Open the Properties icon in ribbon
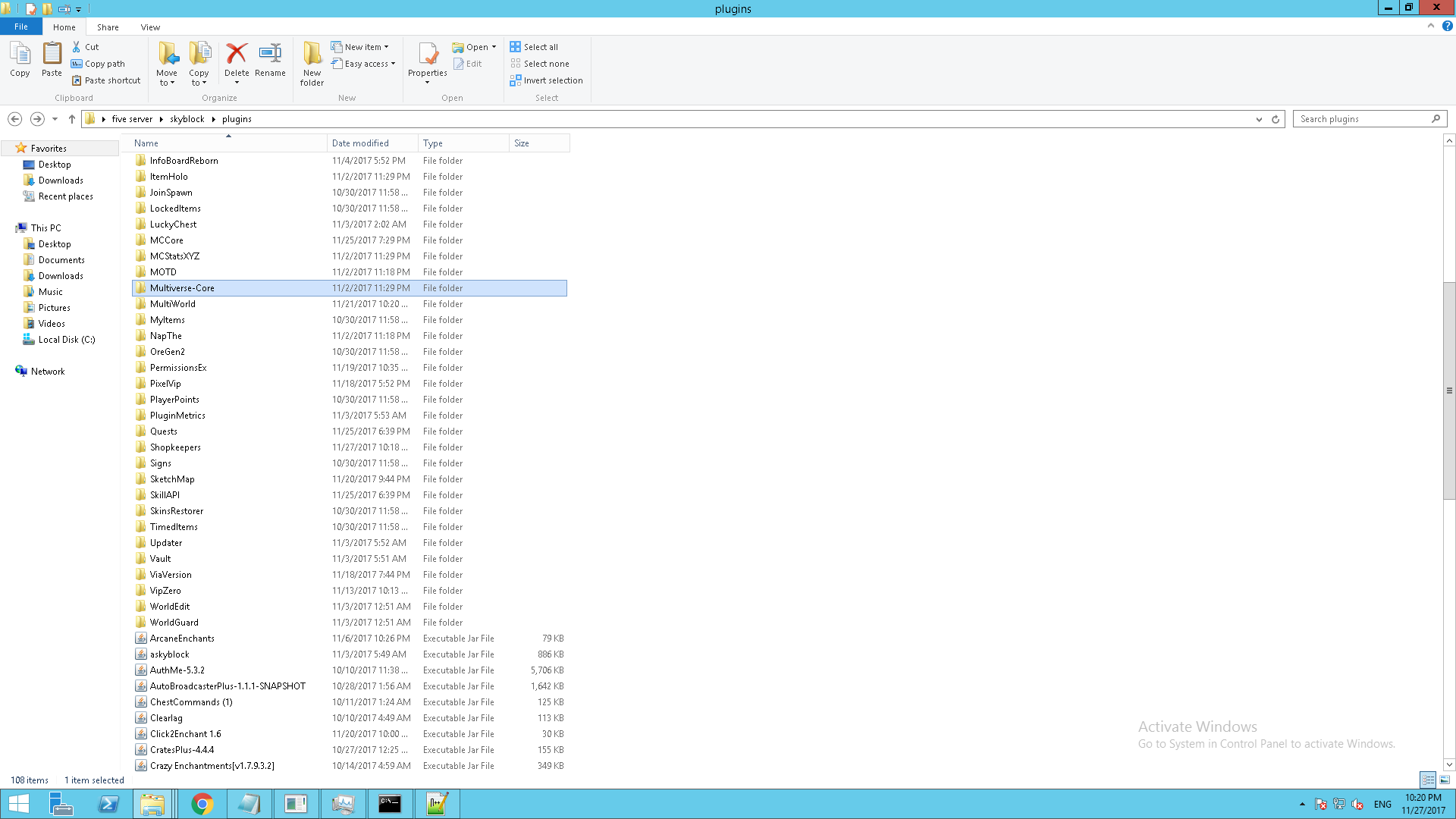Image resolution: width=1456 pixels, height=819 pixels. tap(428, 55)
